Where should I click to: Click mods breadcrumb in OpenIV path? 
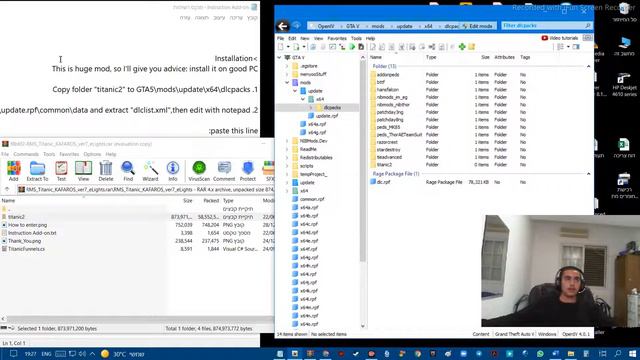(x=378, y=26)
